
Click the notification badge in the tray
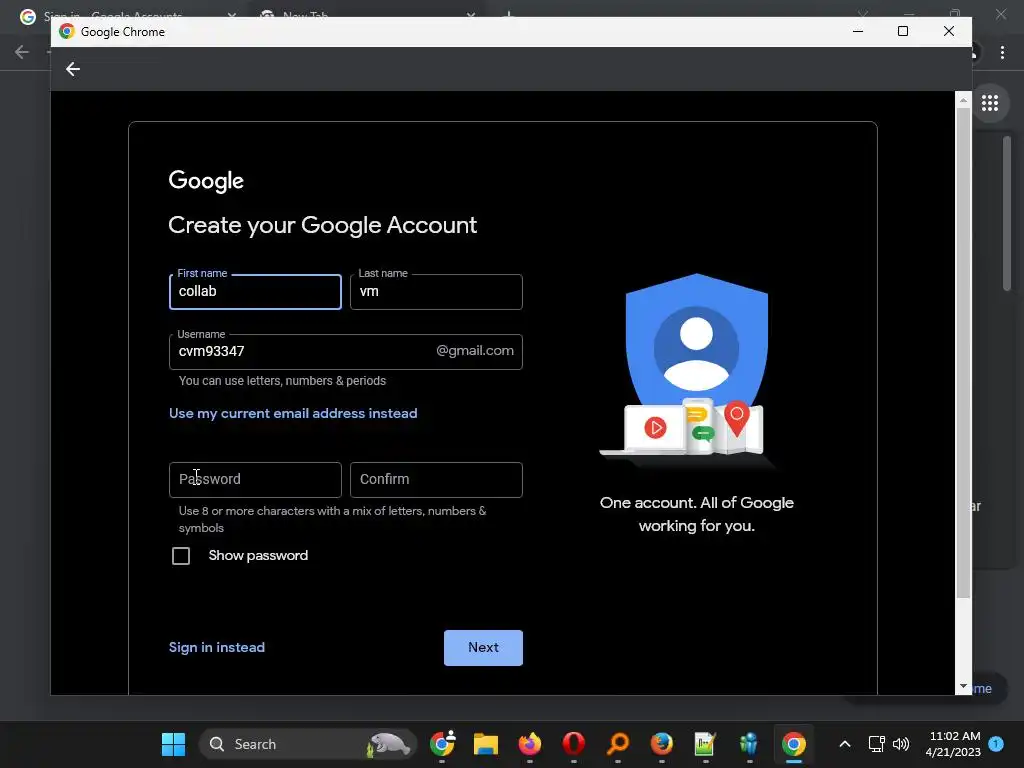pos(996,744)
